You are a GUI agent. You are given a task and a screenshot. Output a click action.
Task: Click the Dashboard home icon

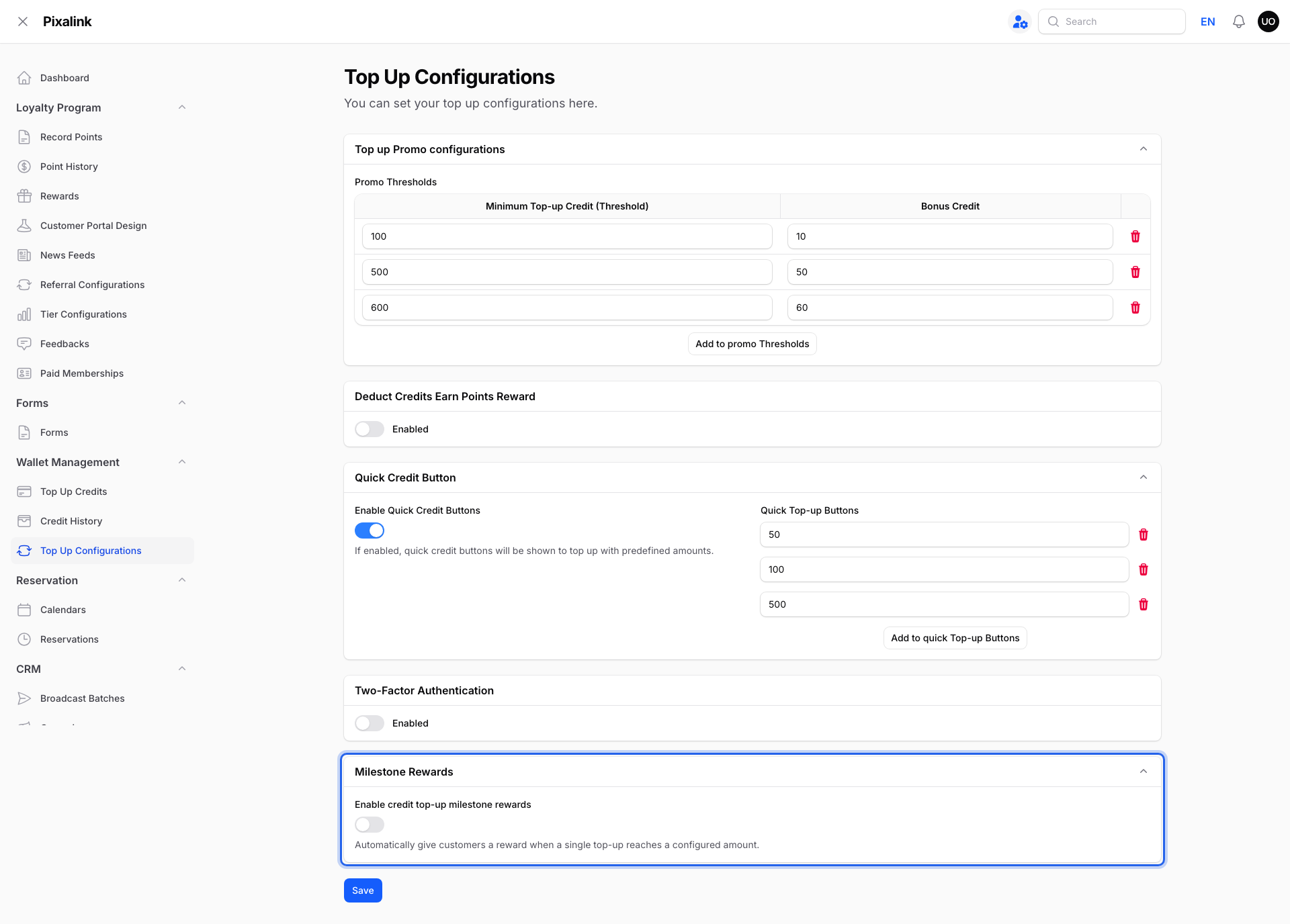[24, 78]
